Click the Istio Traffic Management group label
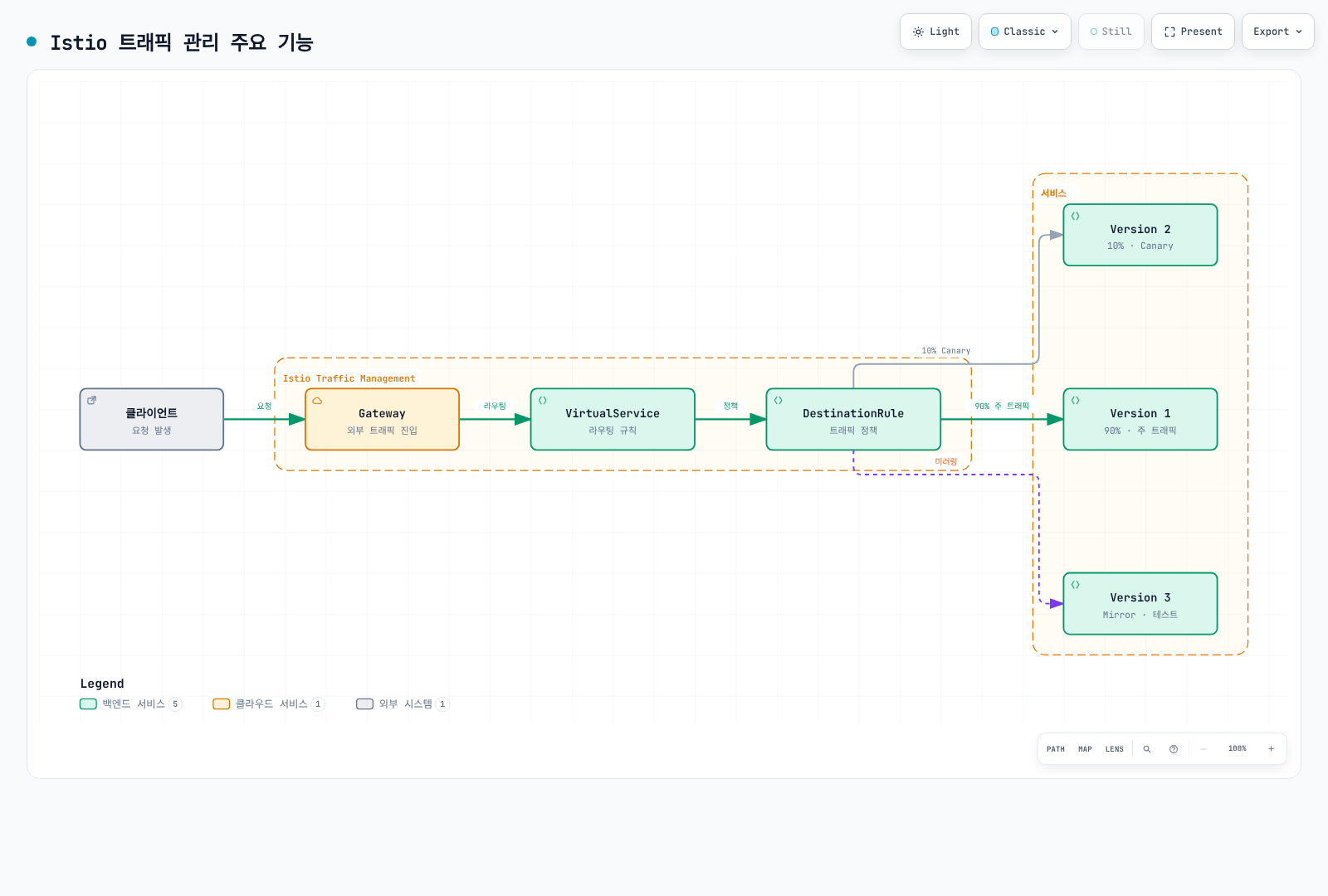Screen dimensions: 1328x896 click(349, 378)
